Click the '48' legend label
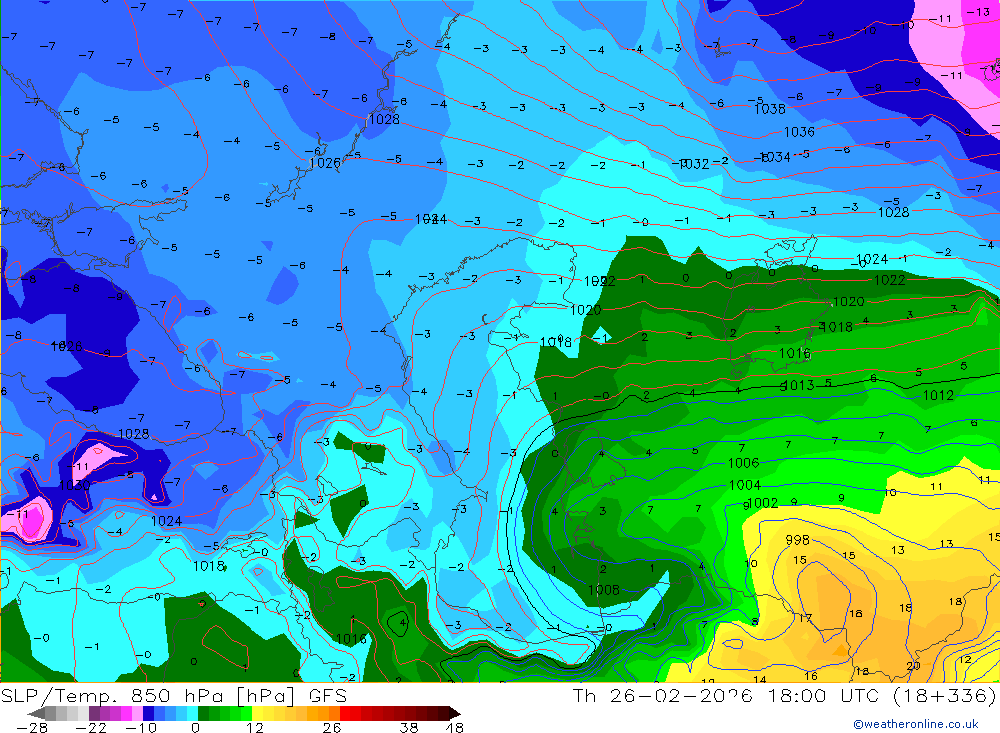Screen dimensions: 1000x733 coord(454,728)
